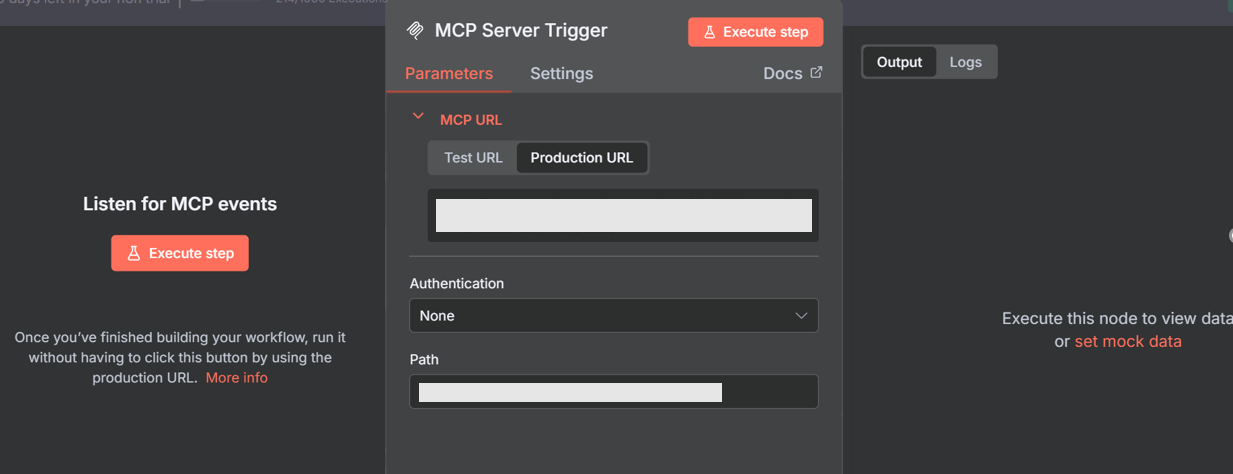Select the Production URL option

point(582,158)
